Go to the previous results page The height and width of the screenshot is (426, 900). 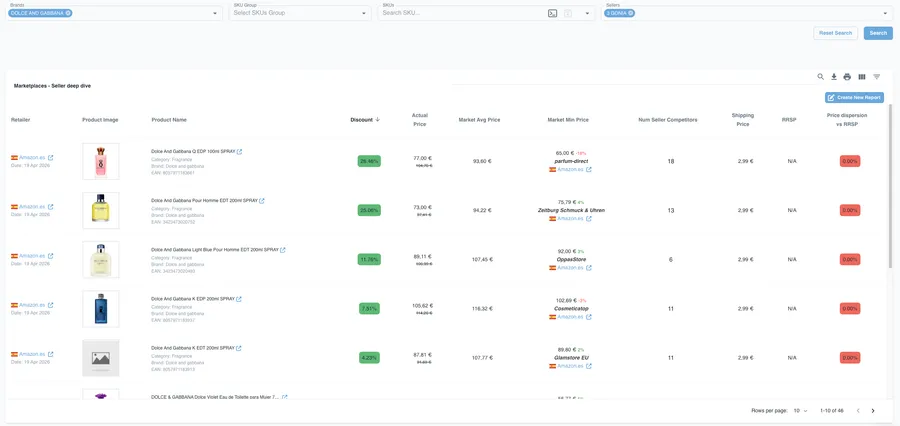coord(858,410)
